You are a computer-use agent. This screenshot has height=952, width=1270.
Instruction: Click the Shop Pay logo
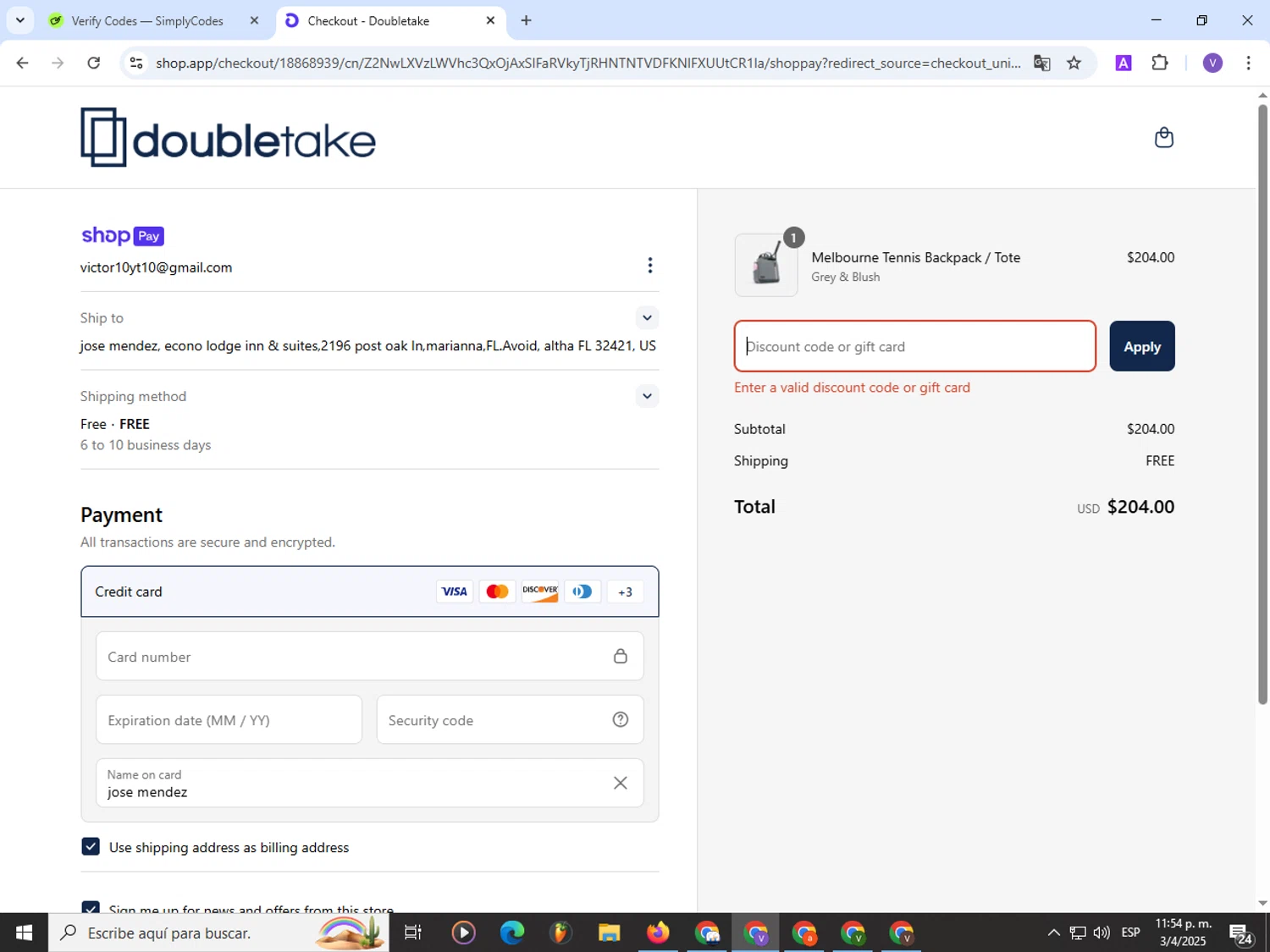(x=123, y=236)
